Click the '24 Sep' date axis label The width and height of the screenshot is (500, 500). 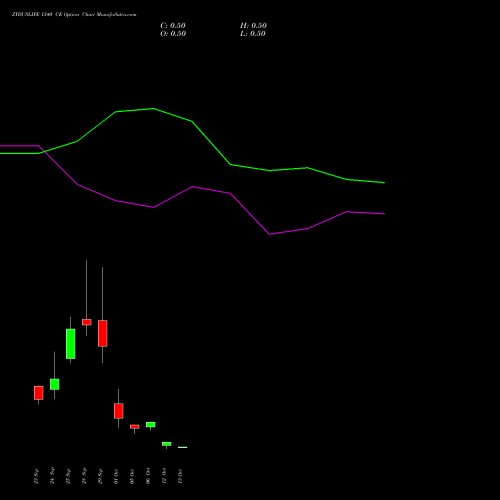52,476
